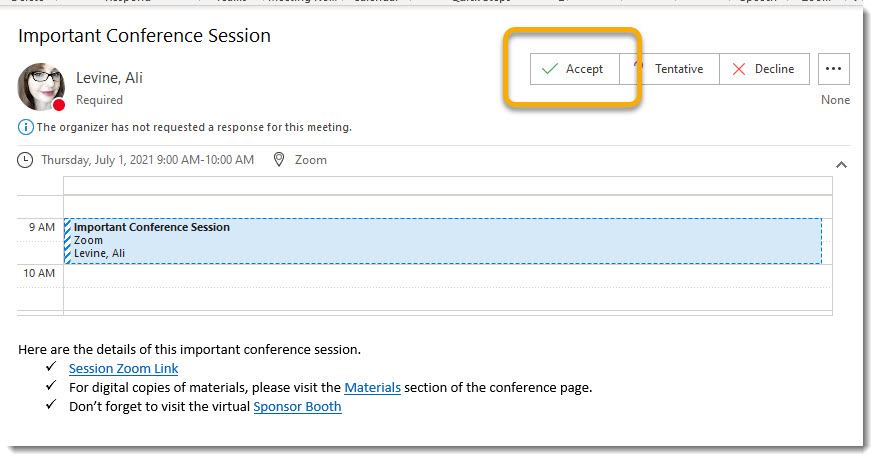Click the 10 AM time label
The width and height of the screenshot is (878, 461).
(39, 273)
